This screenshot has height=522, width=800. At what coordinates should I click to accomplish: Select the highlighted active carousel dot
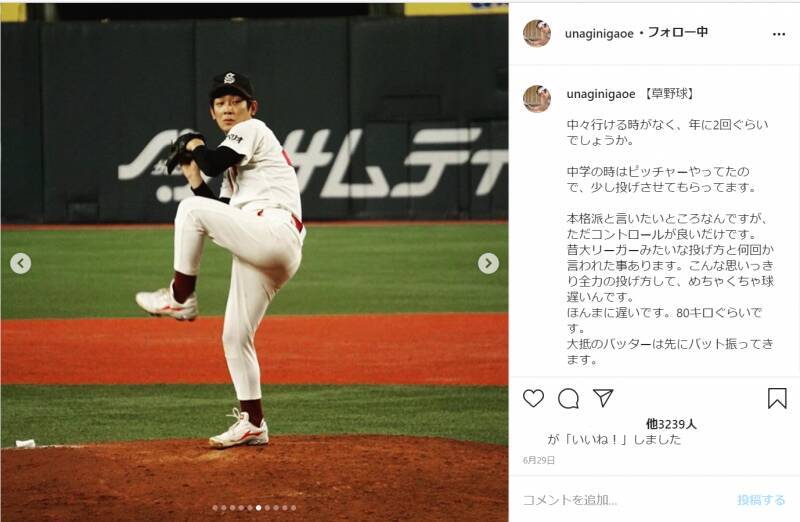coord(259,508)
